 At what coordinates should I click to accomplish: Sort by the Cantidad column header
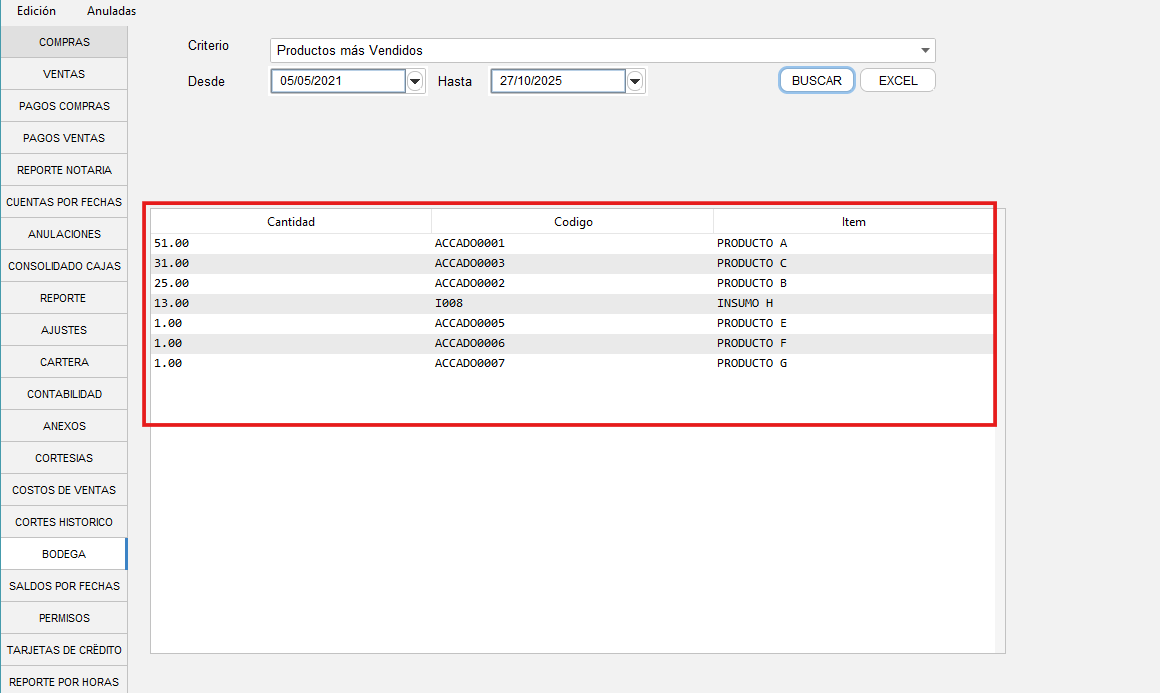pyautogui.click(x=291, y=222)
